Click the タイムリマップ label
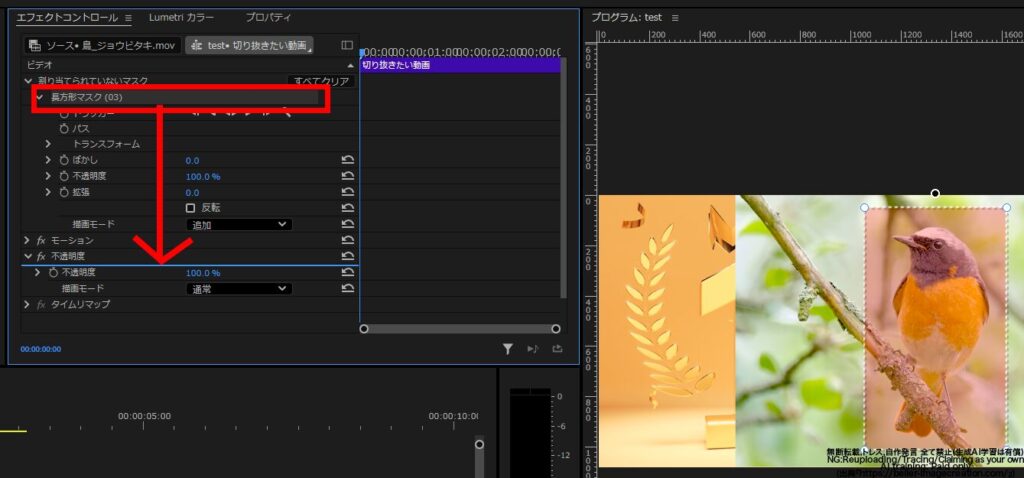The width and height of the screenshot is (1024, 478). 81,304
